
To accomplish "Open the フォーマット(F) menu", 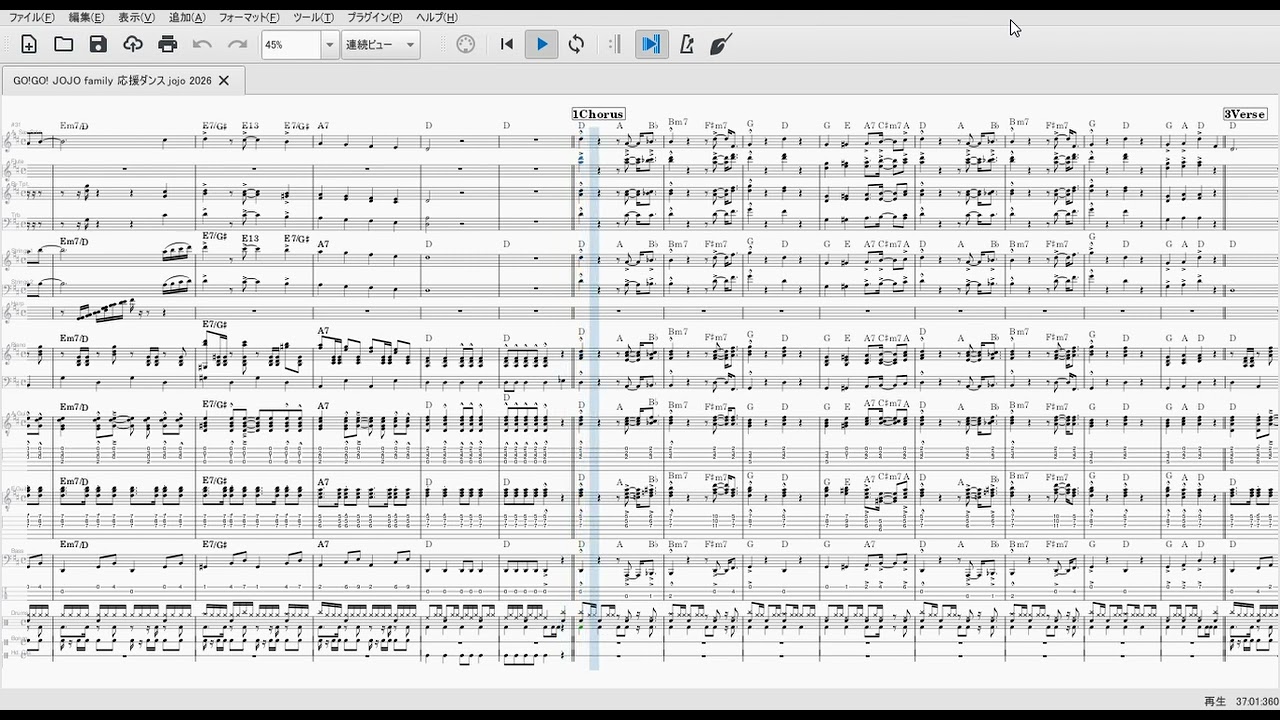I will point(249,18).
